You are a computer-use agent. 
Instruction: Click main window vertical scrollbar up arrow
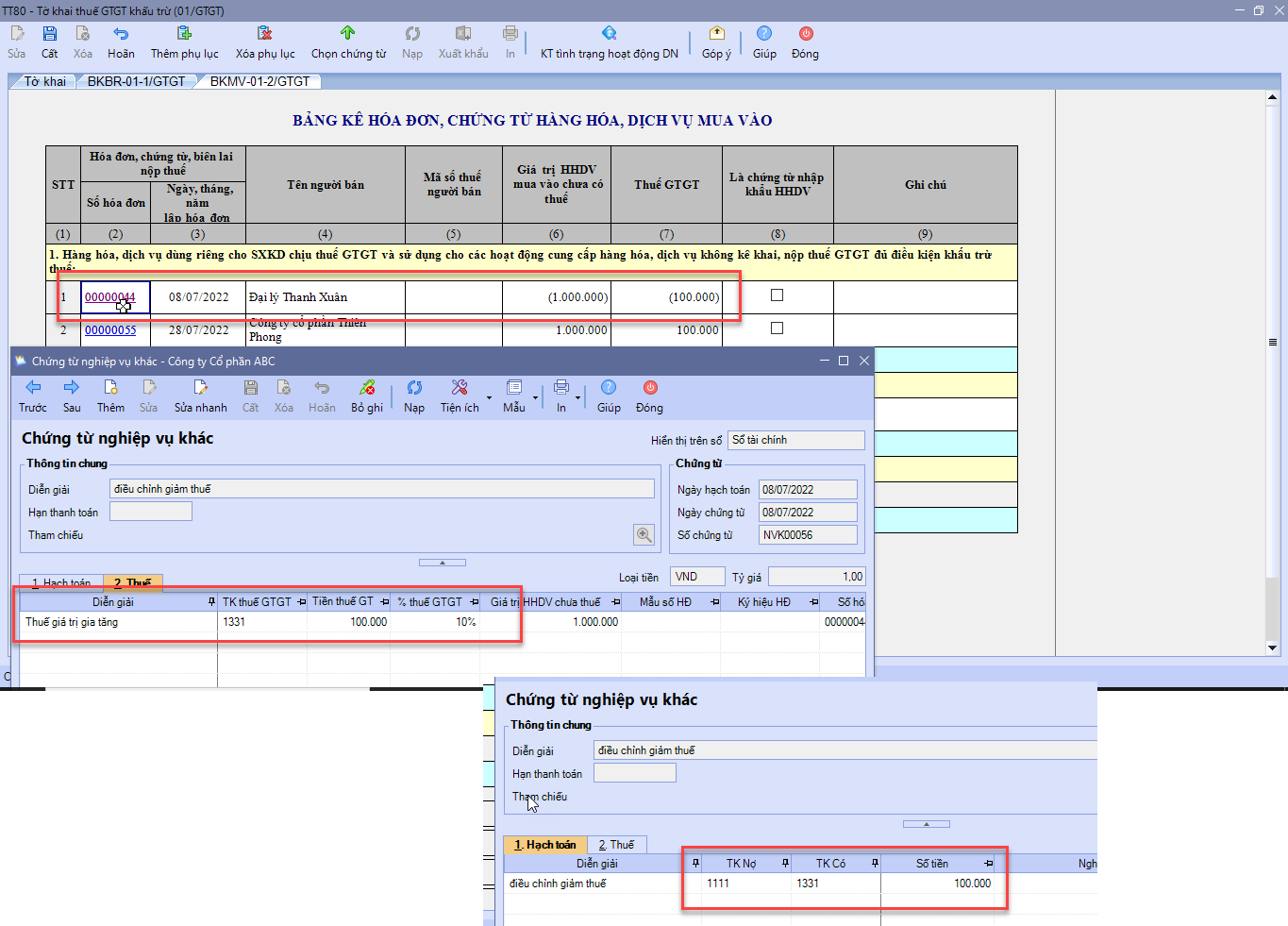1272,97
